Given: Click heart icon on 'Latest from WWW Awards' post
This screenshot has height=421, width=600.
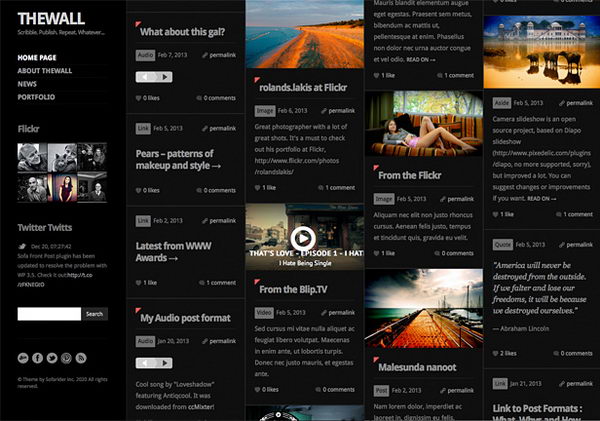Looking at the screenshot, I should pyautogui.click(x=139, y=282).
